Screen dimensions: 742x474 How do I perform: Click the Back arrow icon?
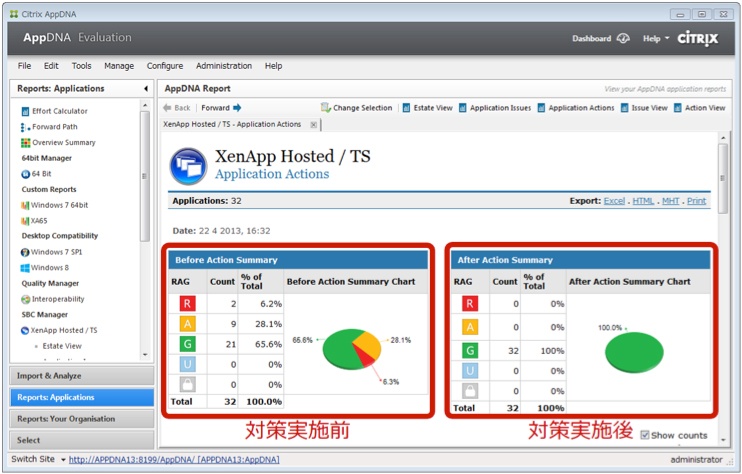click(x=167, y=108)
